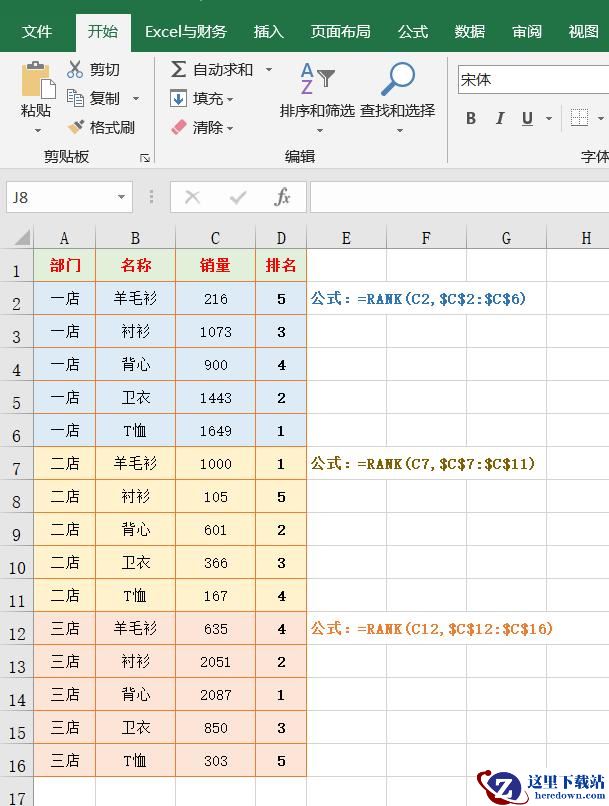
Task: Open the clipboard pane dialog launcher
Action: pos(145,158)
